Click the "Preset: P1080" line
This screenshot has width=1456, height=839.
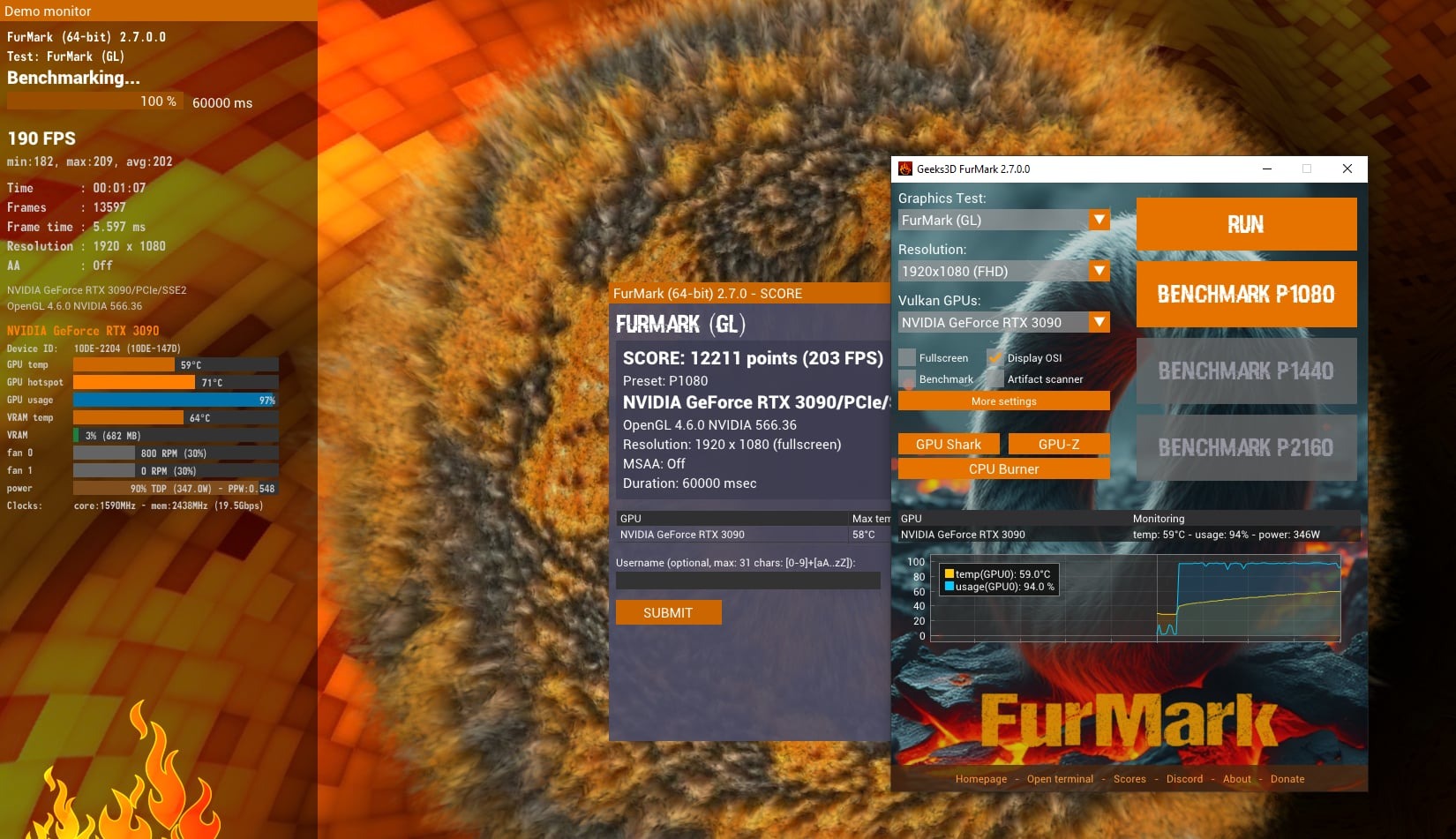click(x=665, y=380)
